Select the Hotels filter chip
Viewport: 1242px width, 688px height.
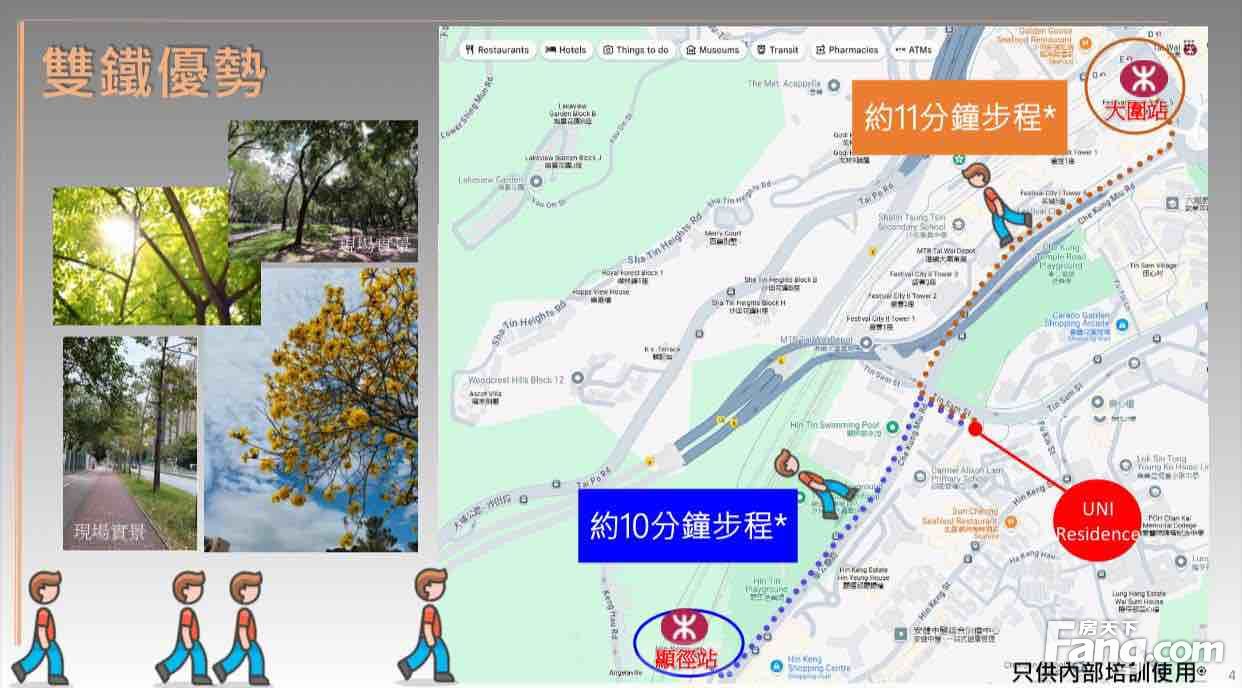566,50
